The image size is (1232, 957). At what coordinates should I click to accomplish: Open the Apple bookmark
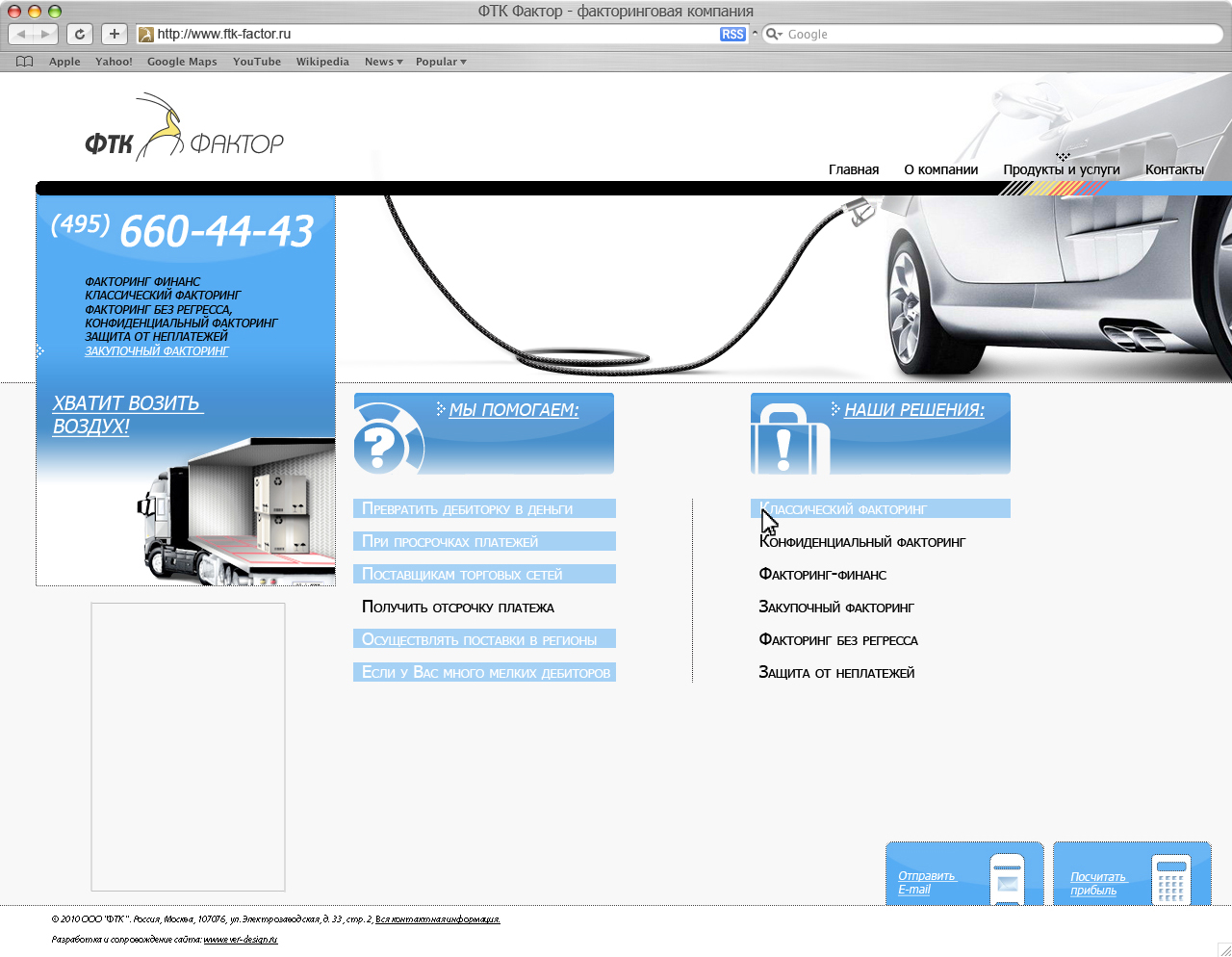tap(64, 62)
